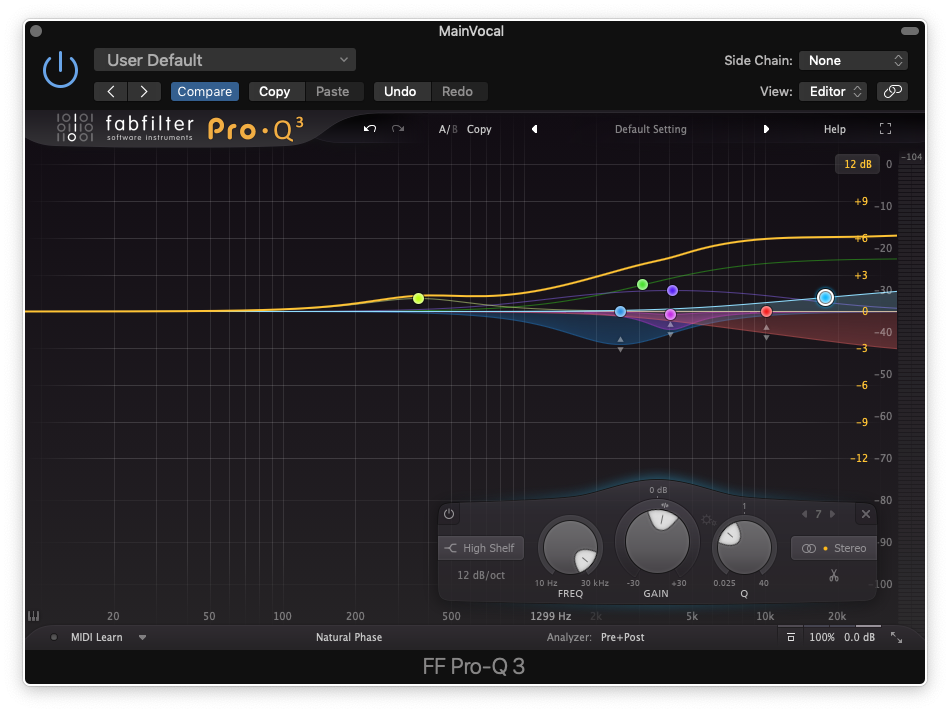
Task: Toggle the A/B state switch
Action: click(448, 129)
